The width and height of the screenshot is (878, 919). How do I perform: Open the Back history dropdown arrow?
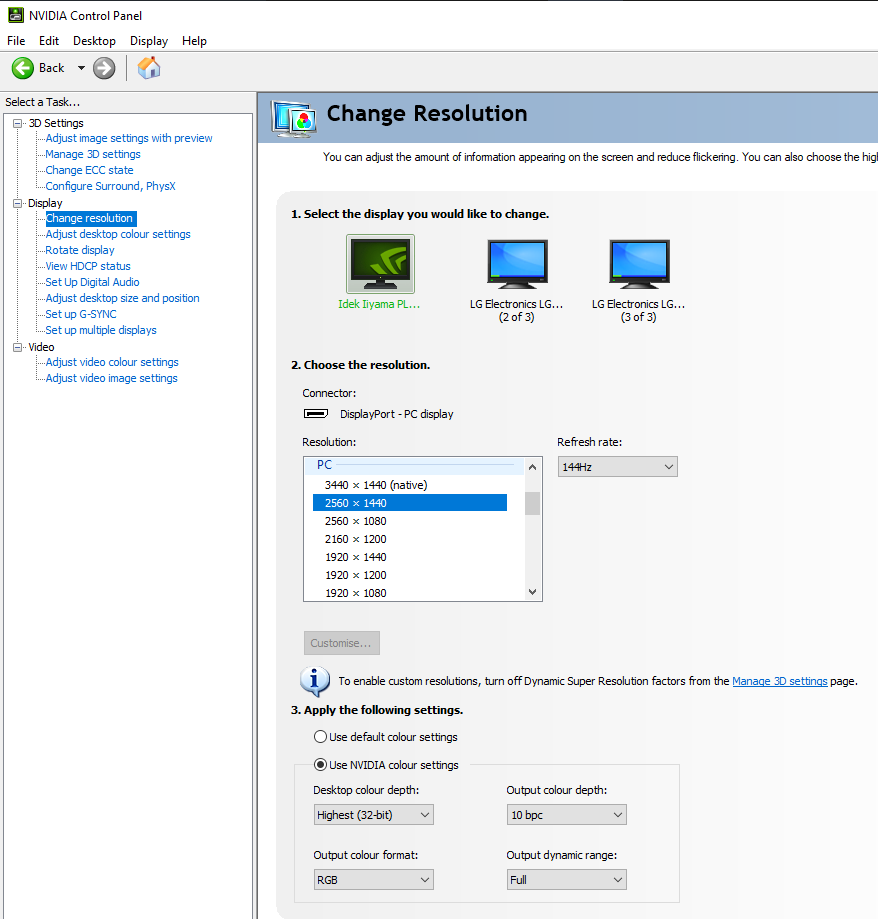pos(81,68)
